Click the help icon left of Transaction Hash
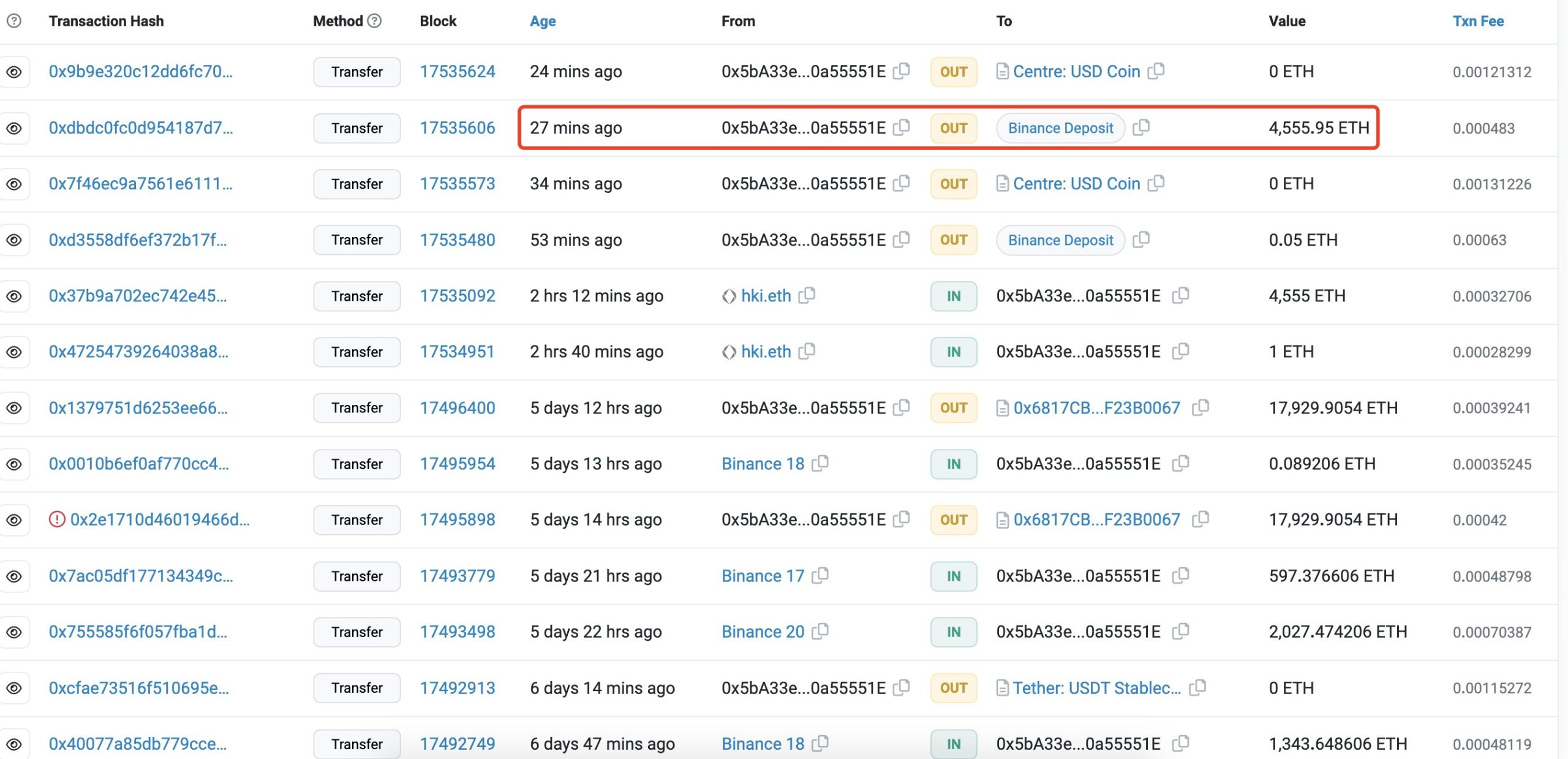The height and width of the screenshot is (759, 1568). pos(13,21)
